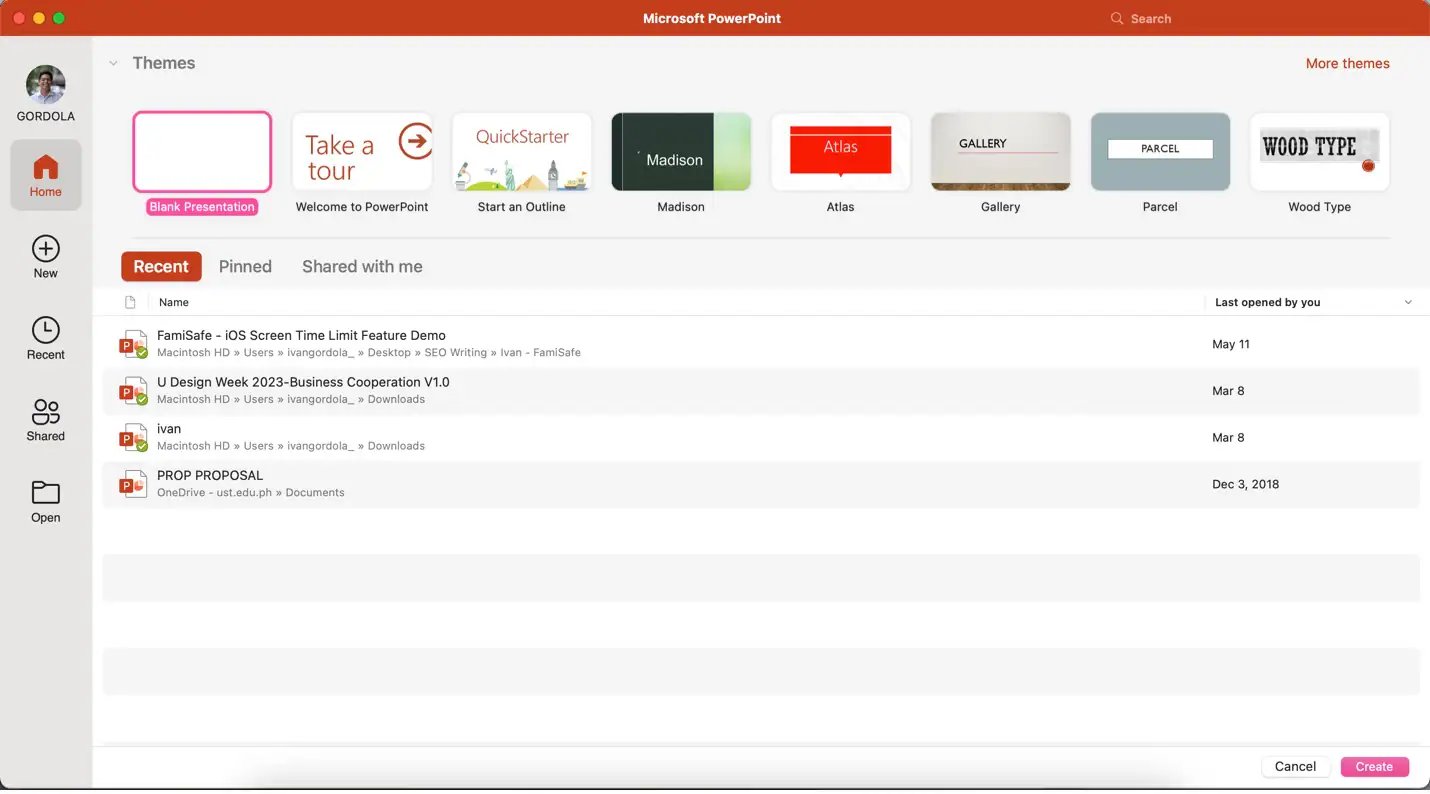Sort by Last opened by you header
1430x794 pixels.
coord(1267,302)
